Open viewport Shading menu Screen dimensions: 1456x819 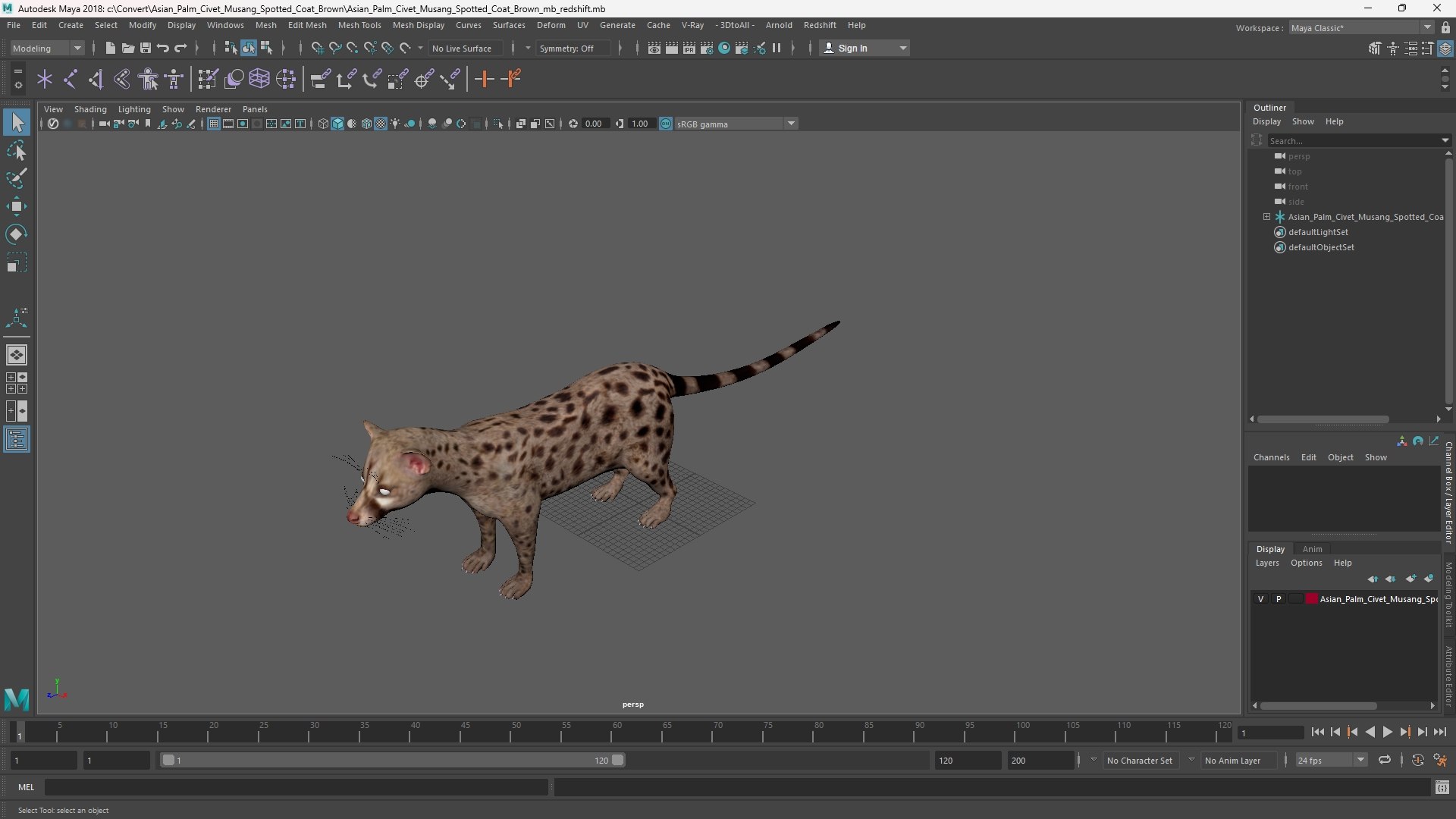point(90,109)
